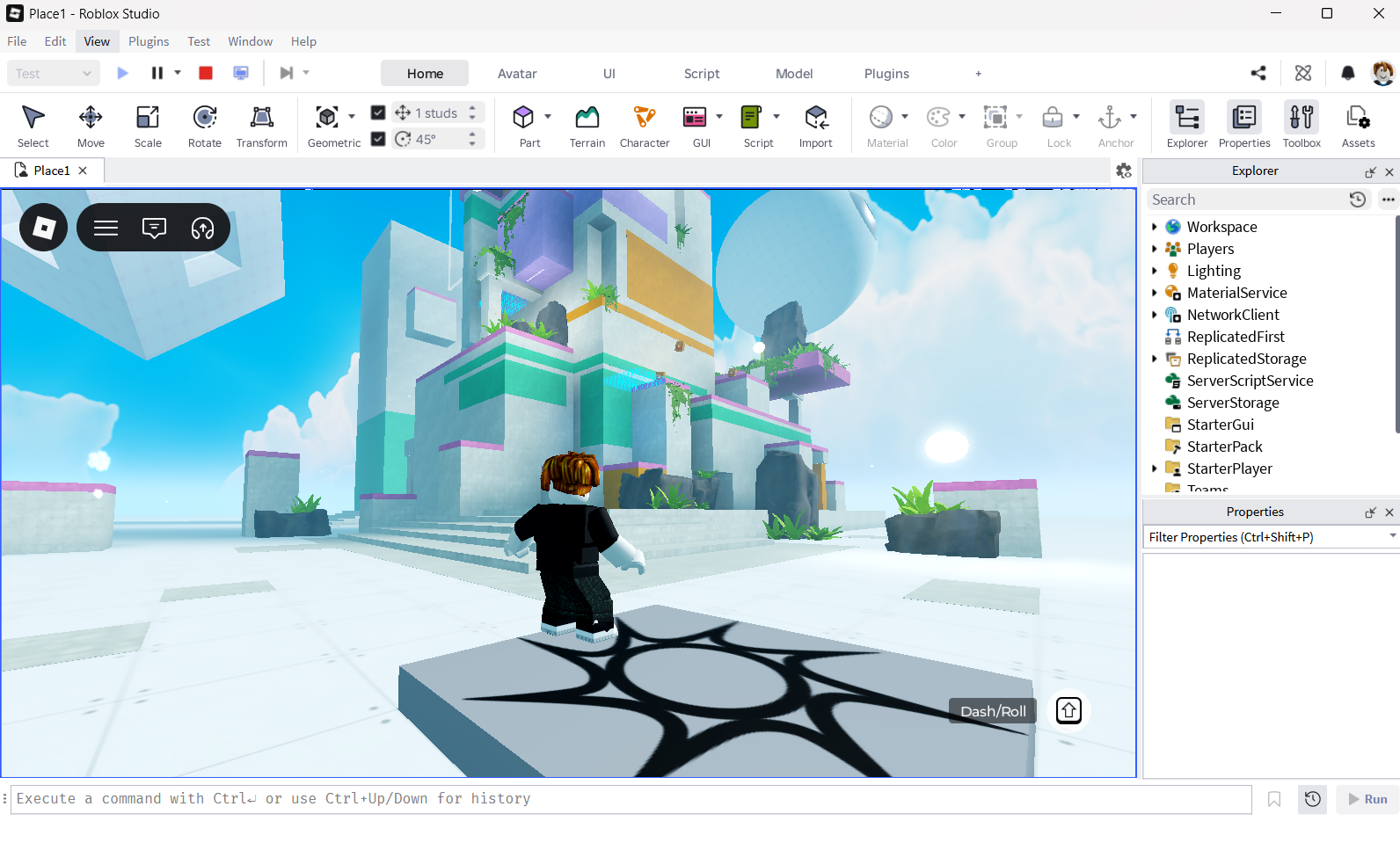
Task: Activate the Transform tool
Action: click(x=262, y=126)
